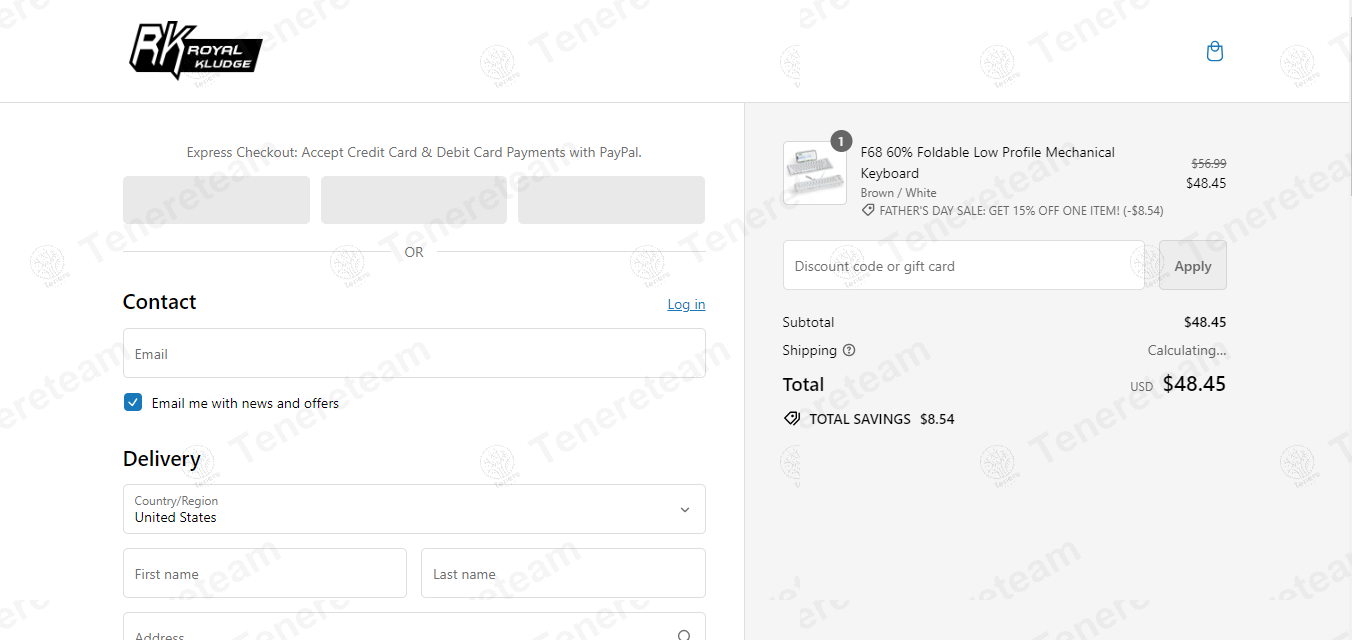Click the Royal Kludge logo

196,51
